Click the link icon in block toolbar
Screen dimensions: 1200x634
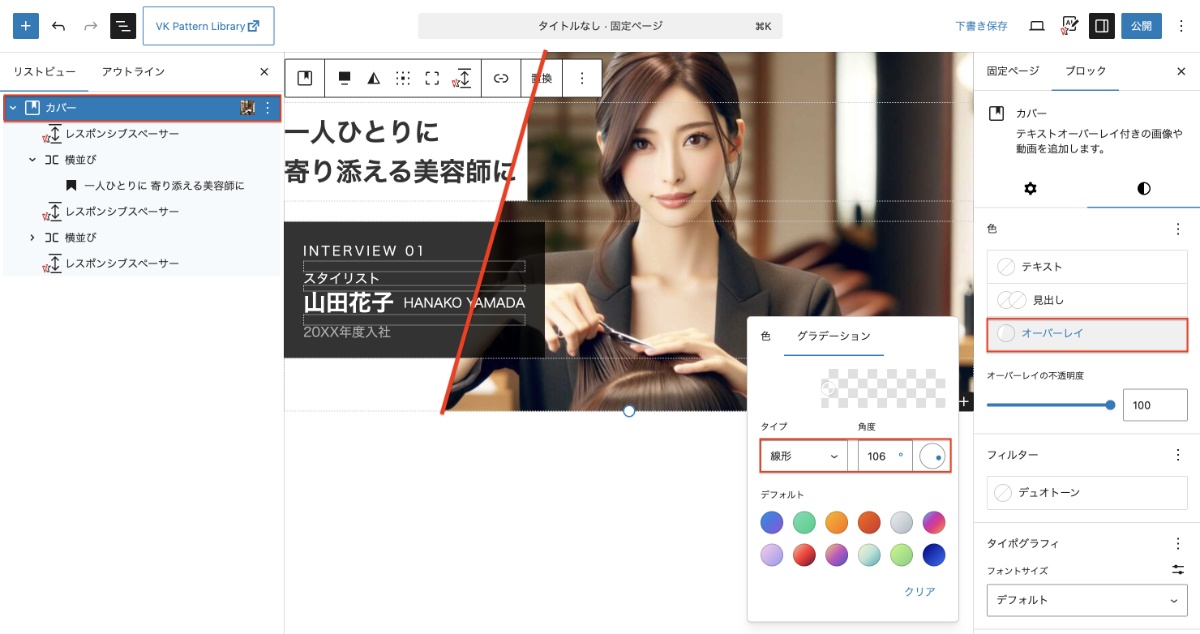click(x=501, y=78)
